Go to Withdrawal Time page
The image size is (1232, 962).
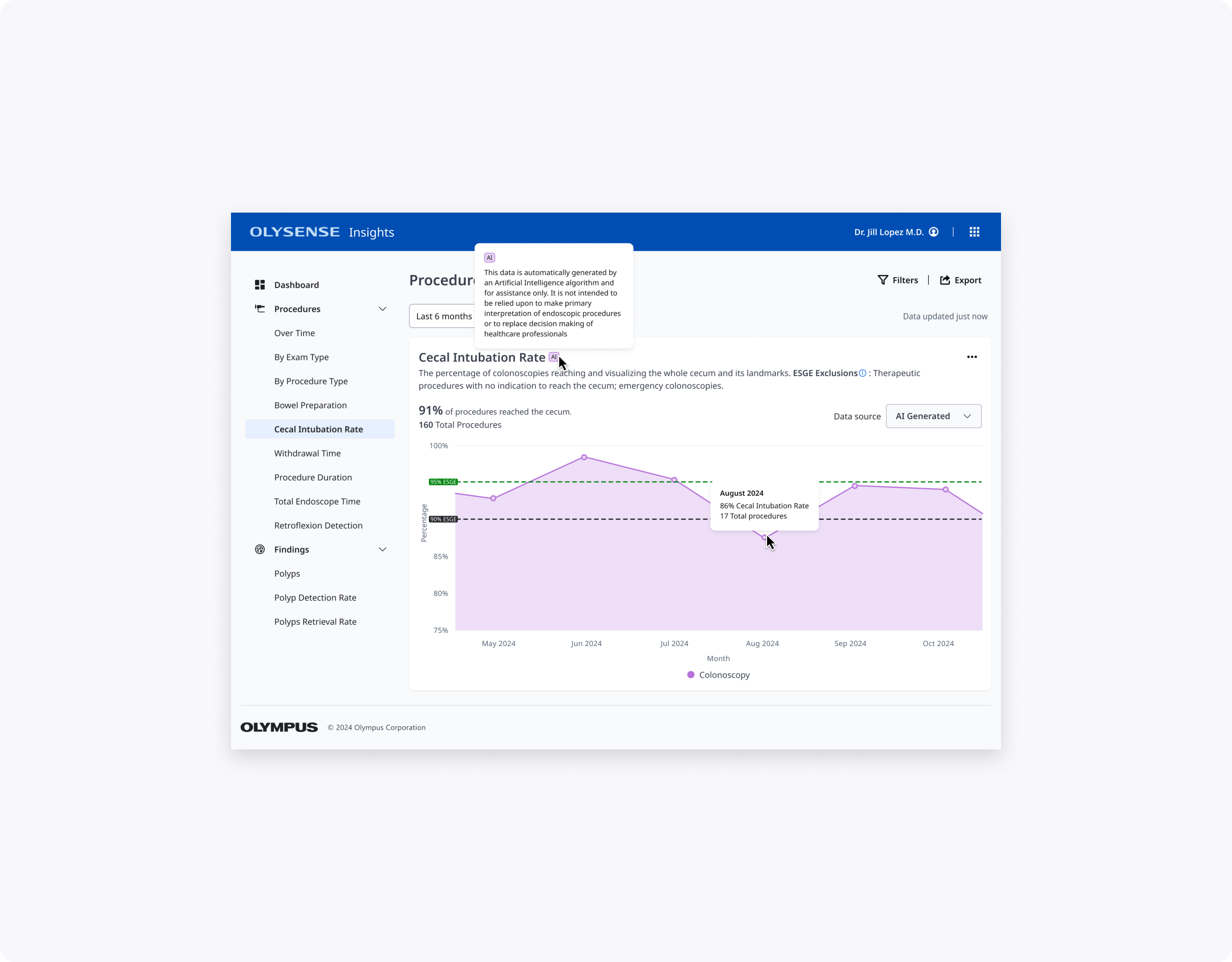[308, 454]
